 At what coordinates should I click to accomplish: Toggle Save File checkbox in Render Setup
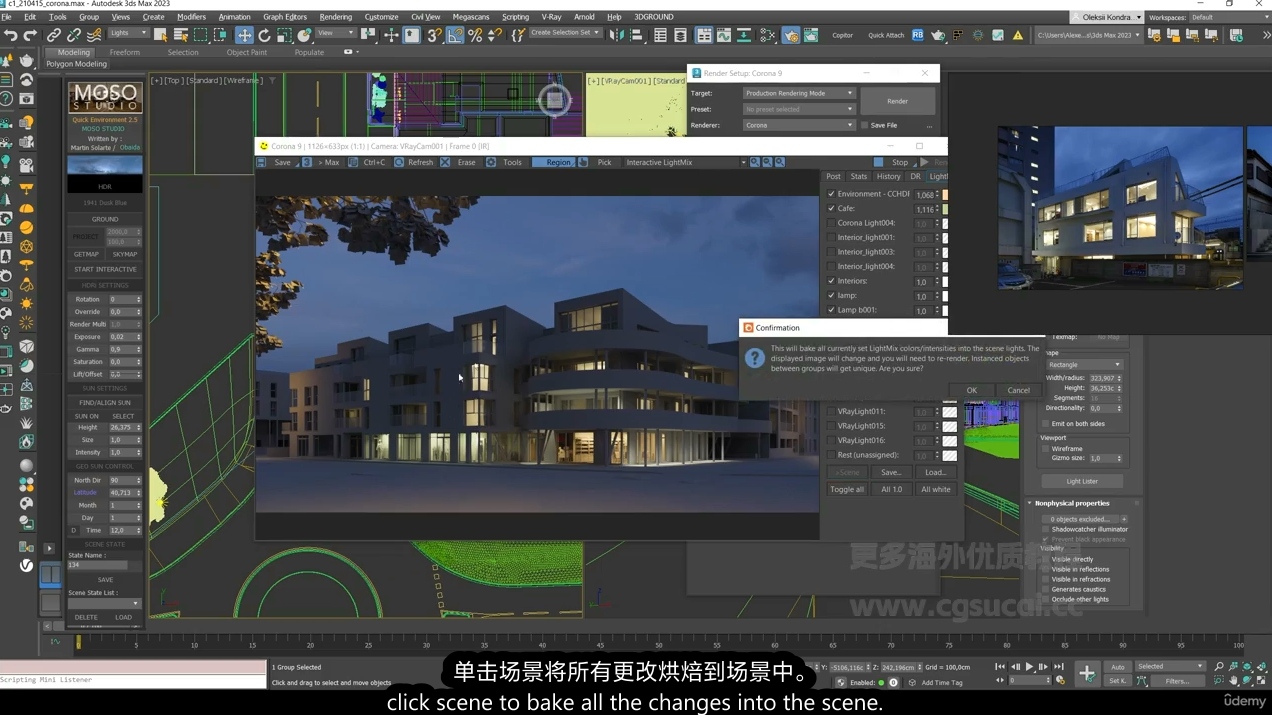point(865,126)
